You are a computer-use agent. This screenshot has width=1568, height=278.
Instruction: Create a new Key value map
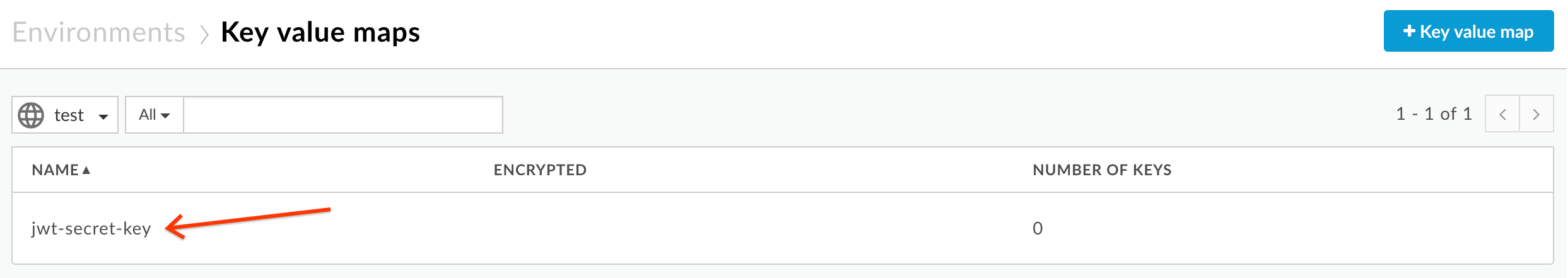[1468, 31]
